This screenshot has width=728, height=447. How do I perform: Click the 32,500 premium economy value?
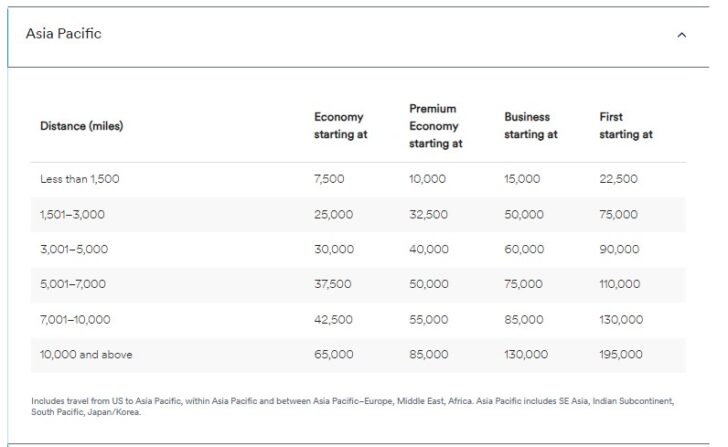429,214
